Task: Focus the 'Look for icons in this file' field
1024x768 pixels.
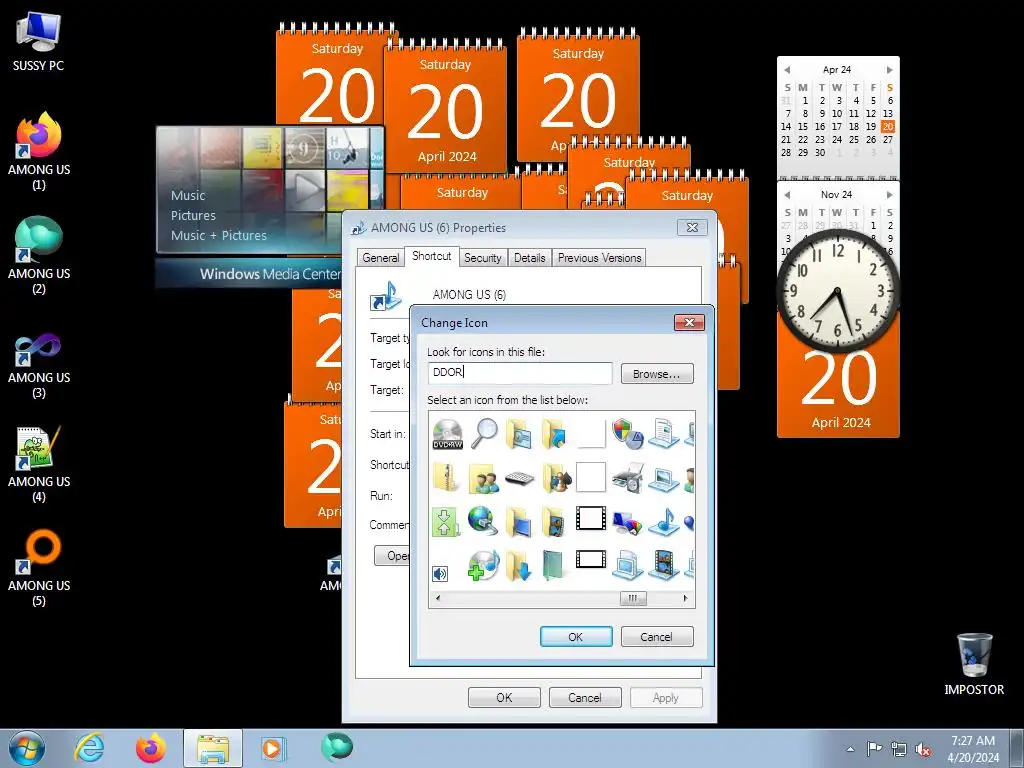Action: (520, 373)
